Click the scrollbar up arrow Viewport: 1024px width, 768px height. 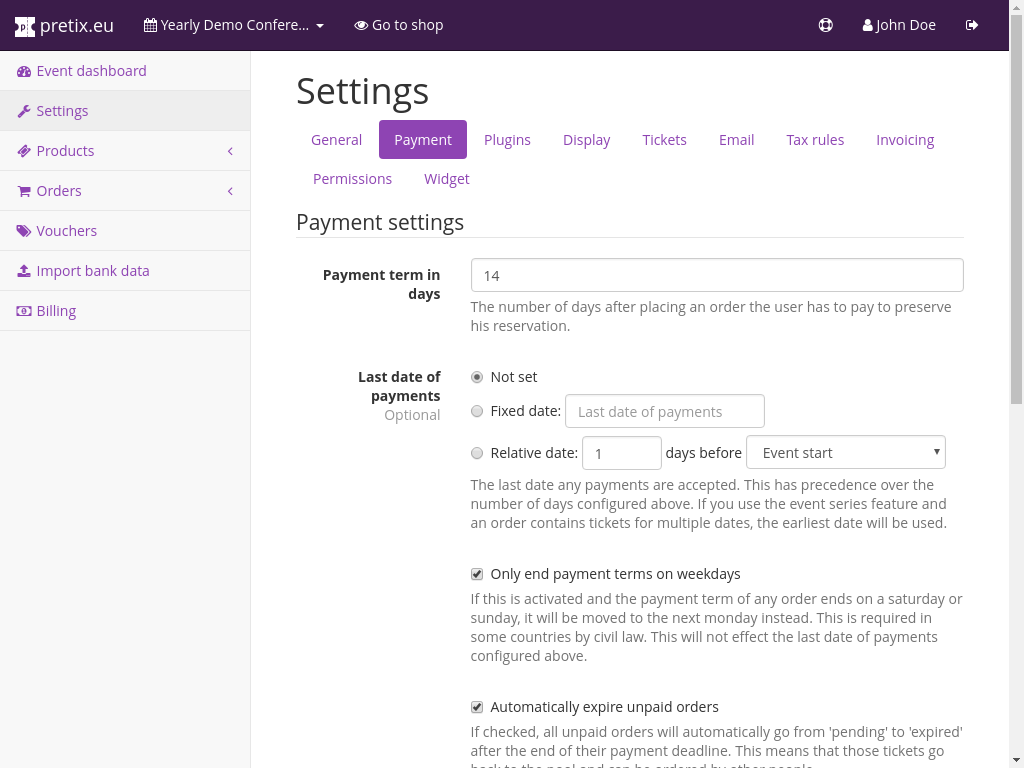(x=1016, y=7)
